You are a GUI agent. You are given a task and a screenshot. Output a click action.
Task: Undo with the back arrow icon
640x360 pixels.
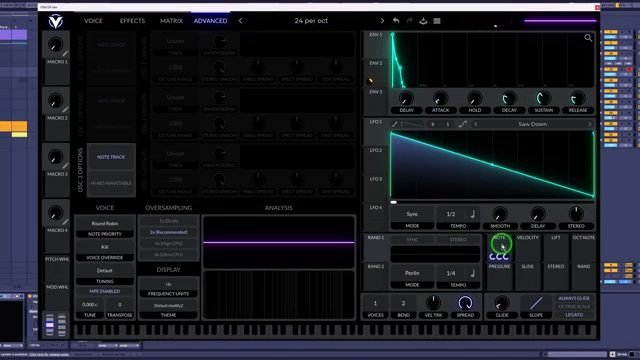[396, 20]
